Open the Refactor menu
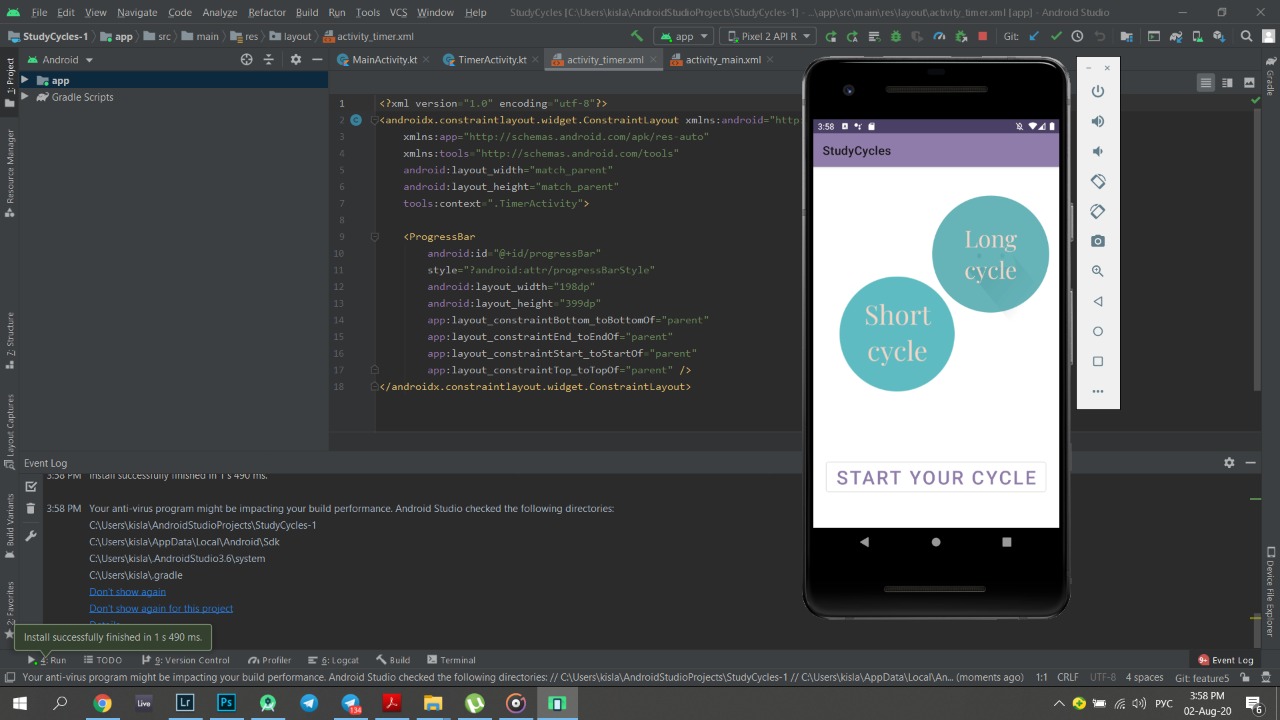1280x720 pixels. (267, 12)
